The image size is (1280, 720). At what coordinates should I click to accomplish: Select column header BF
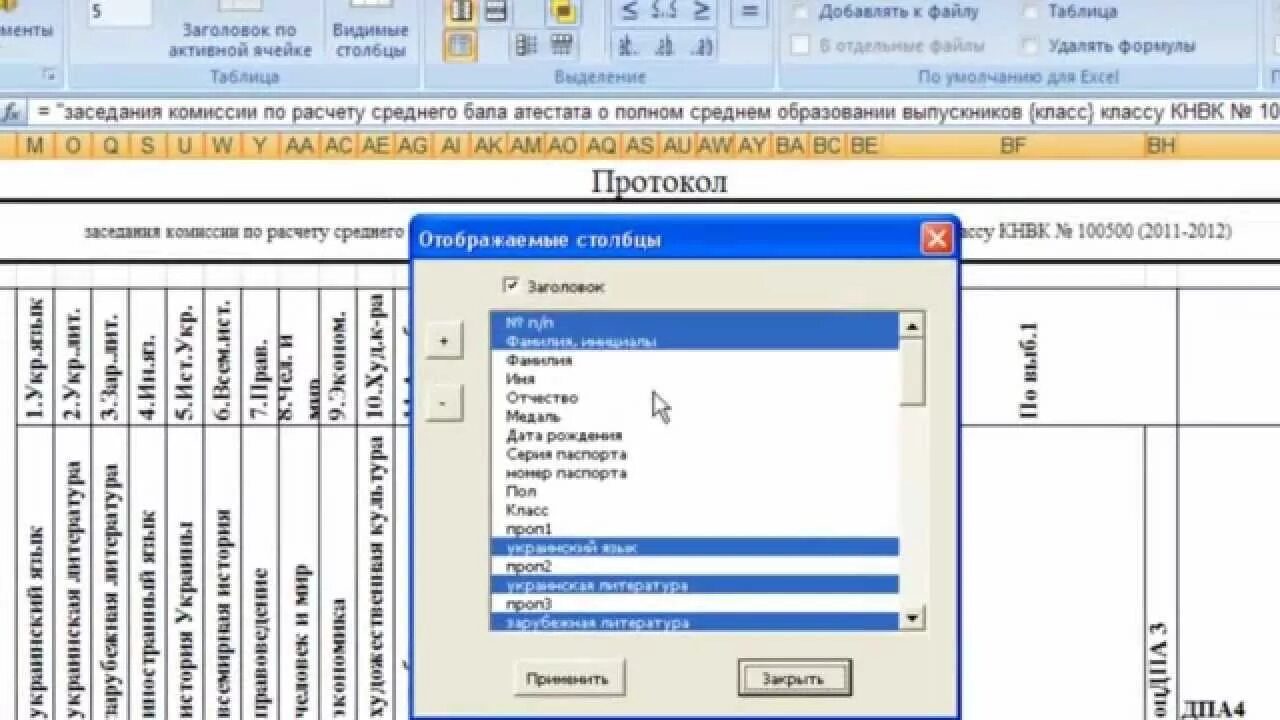coord(1013,146)
